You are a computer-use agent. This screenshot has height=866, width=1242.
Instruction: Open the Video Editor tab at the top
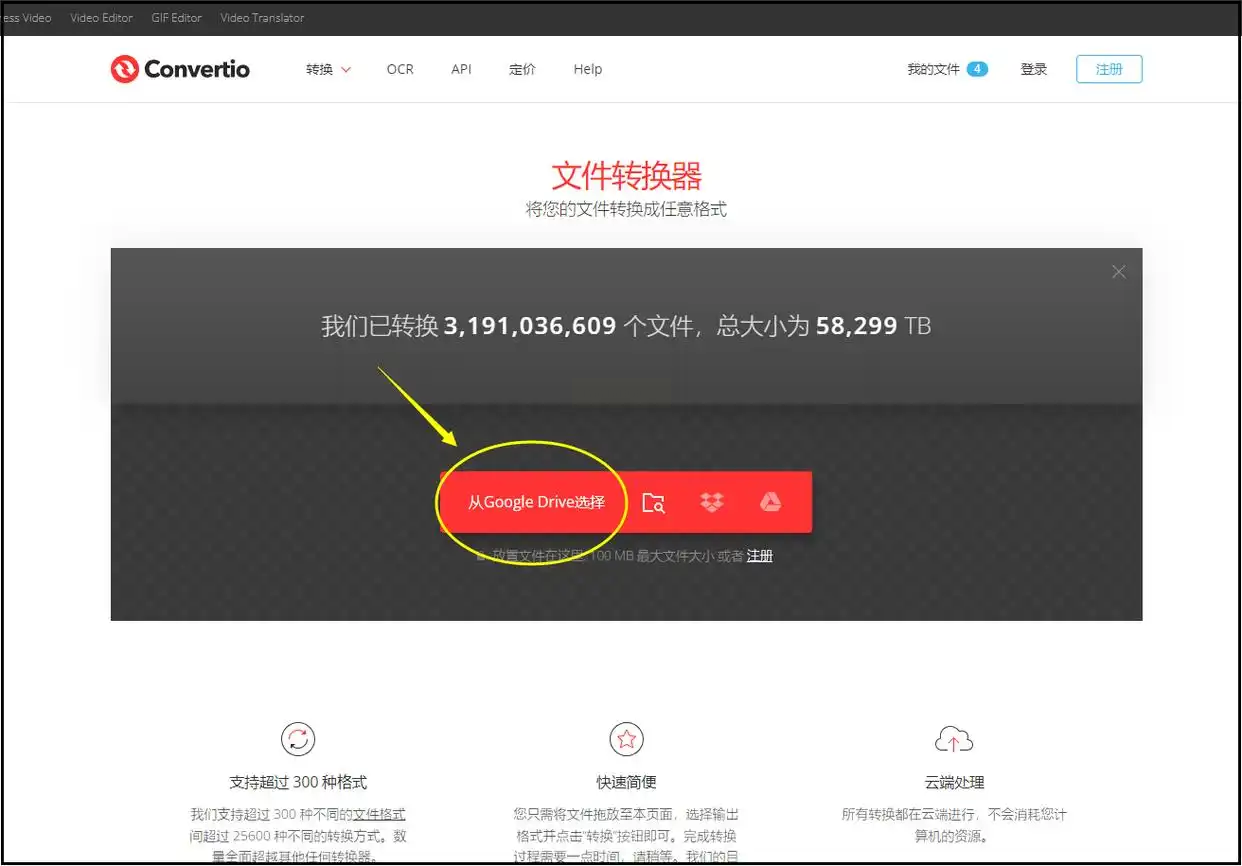[x=101, y=18]
